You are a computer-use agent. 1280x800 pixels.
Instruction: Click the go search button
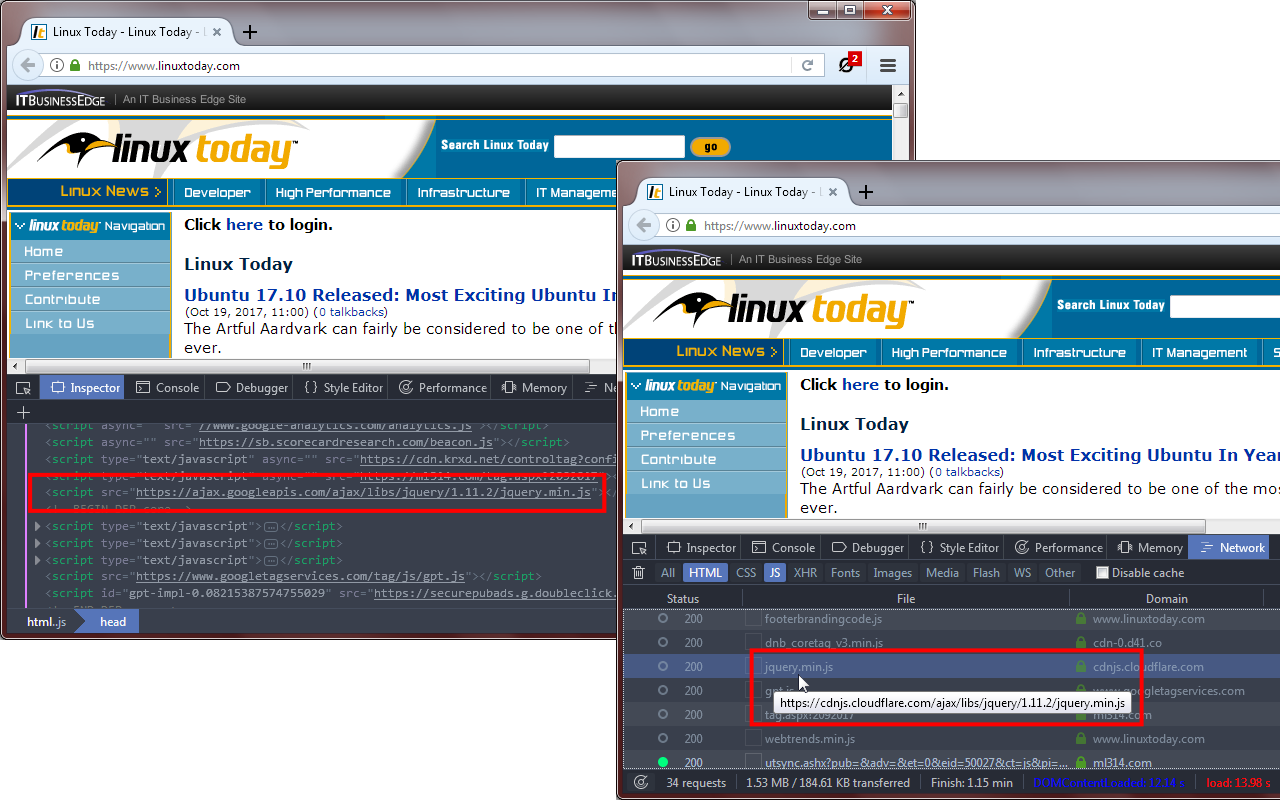pos(710,147)
